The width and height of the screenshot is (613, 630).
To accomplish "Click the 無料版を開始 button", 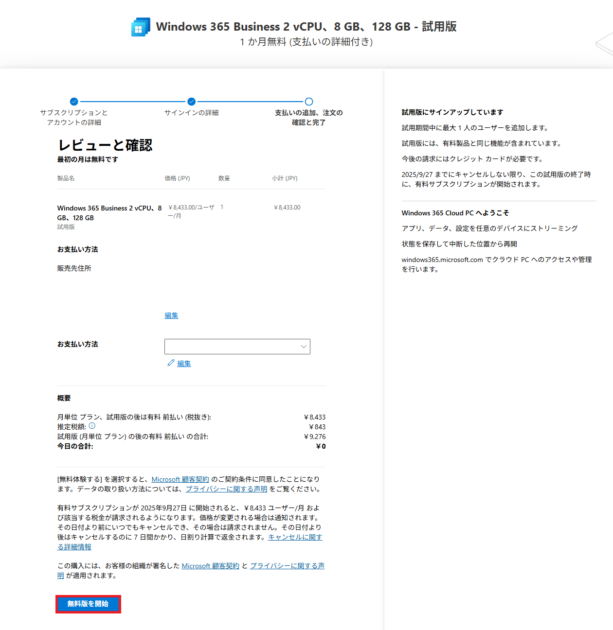I will pyautogui.click(x=88, y=604).
